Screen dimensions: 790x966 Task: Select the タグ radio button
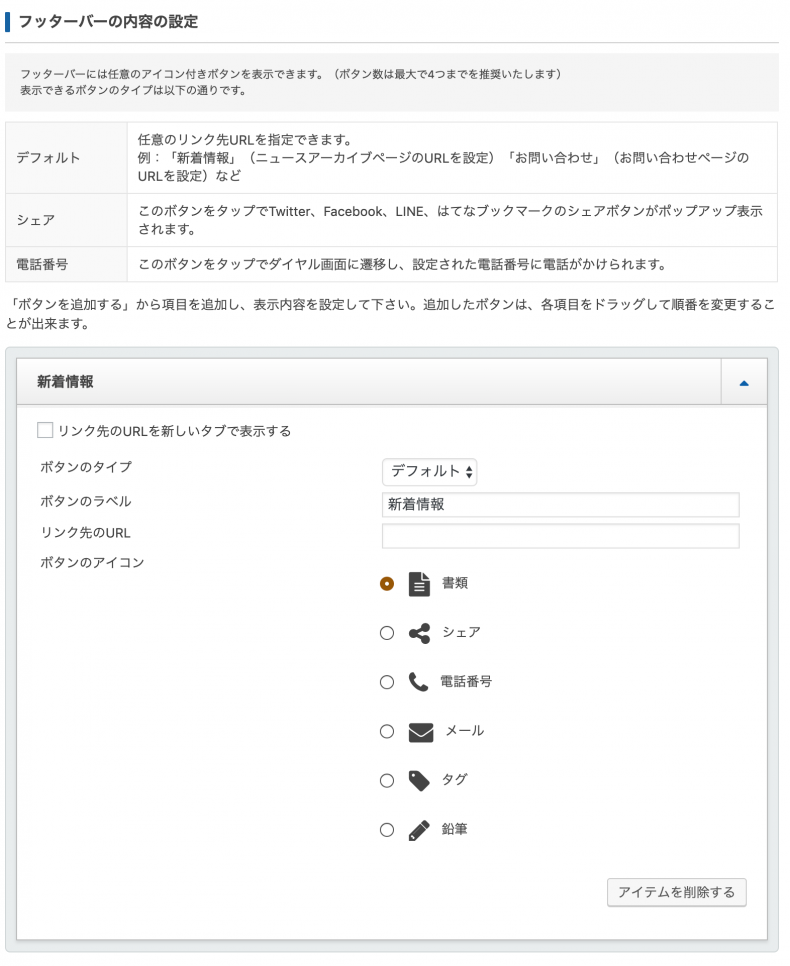pyautogui.click(x=387, y=781)
